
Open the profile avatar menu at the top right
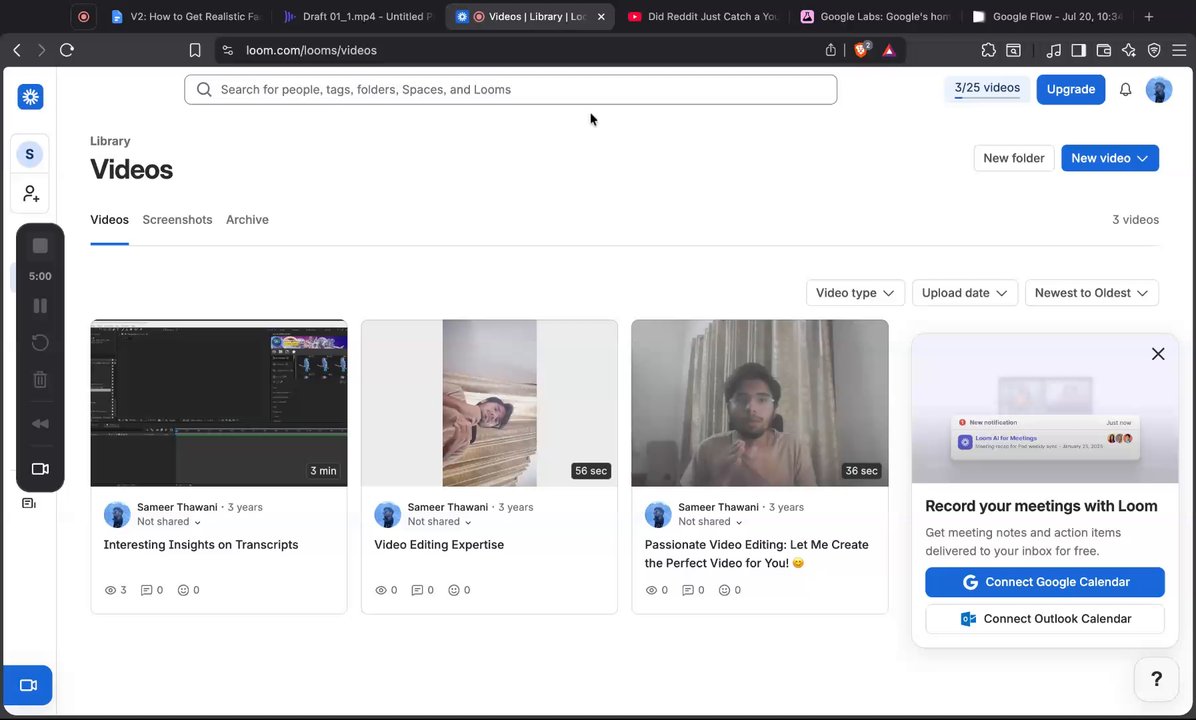(1159, 89)
